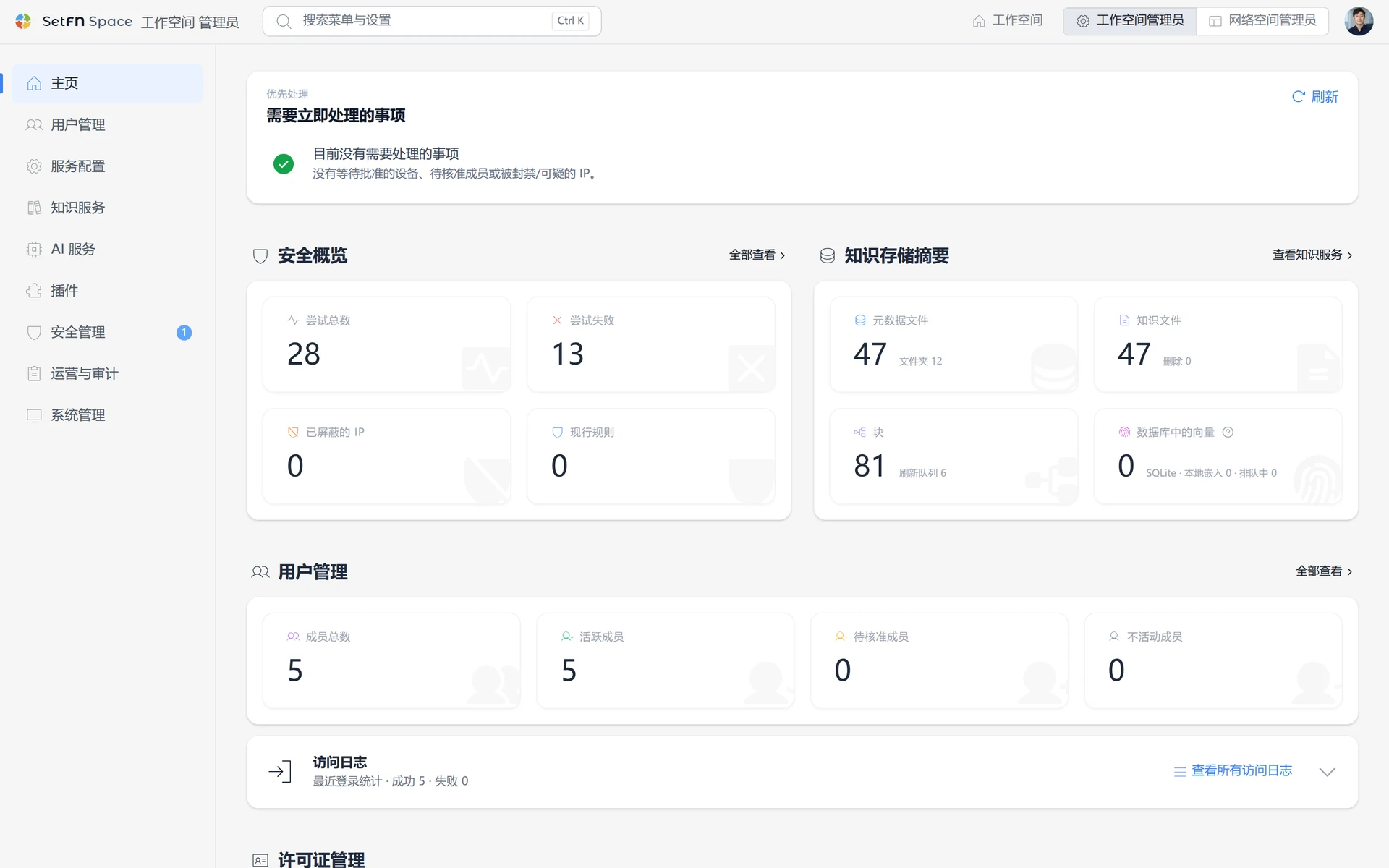
Task: Click the 成员总数 card
Action: click(x=391, y=660)
